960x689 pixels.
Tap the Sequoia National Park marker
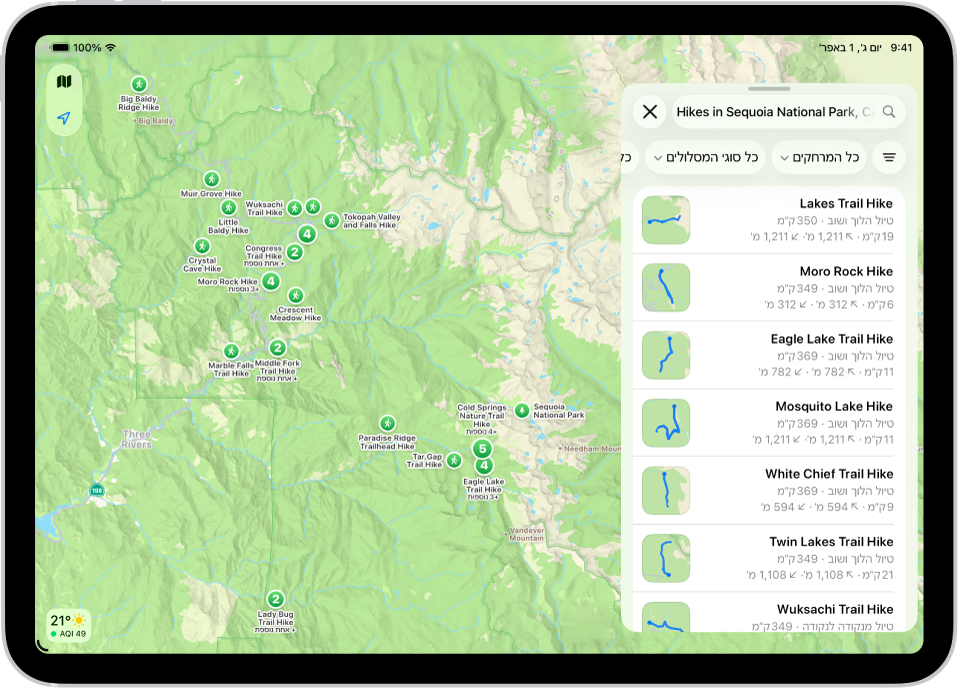(522, 410)
